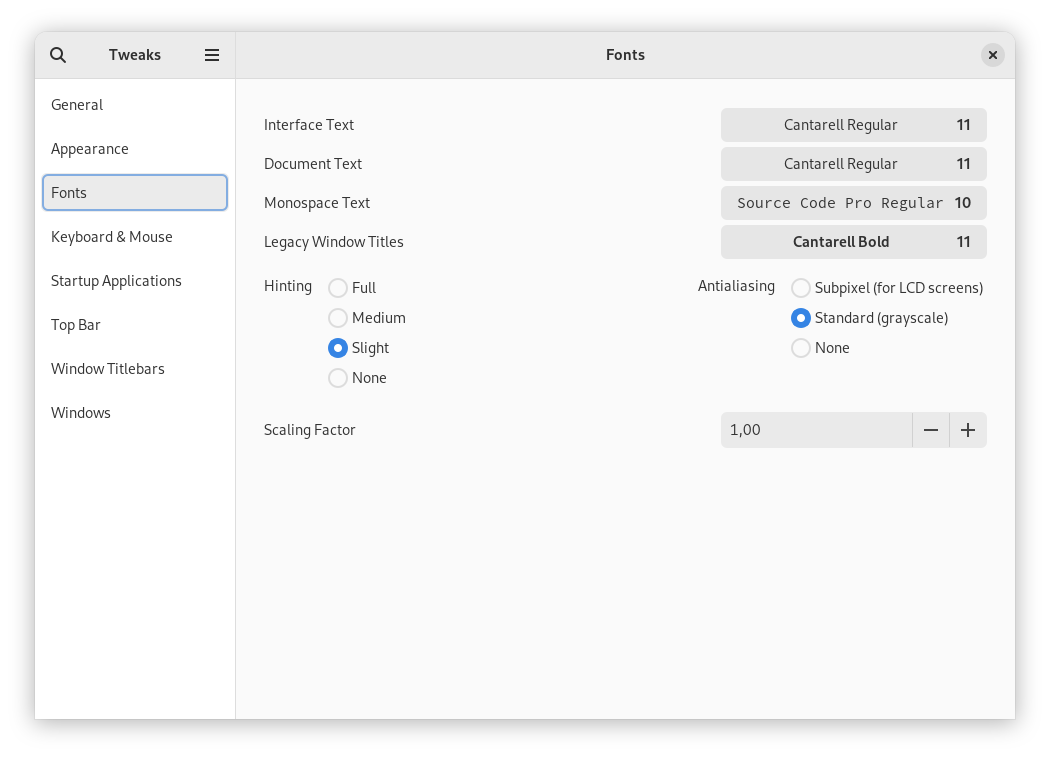Click the Tweaks title in header
Viewport: 1050px width, 757px height.
coord(135,55)
